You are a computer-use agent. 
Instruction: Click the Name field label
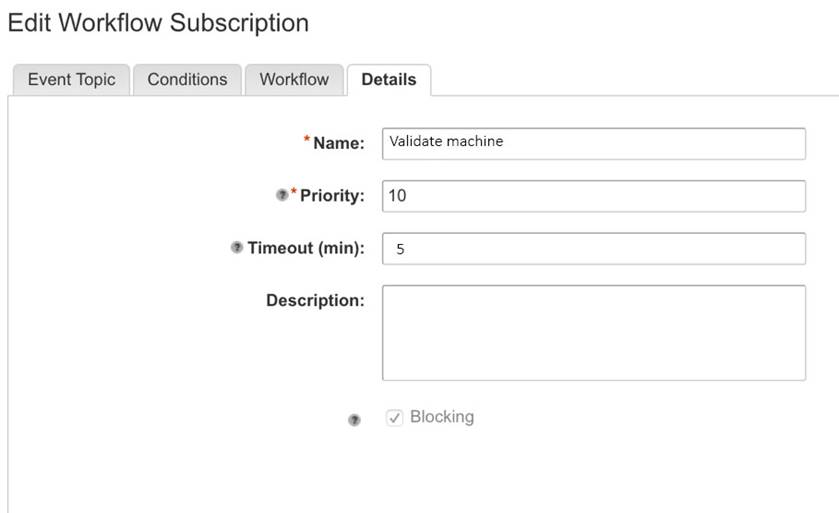coord(339,144)
